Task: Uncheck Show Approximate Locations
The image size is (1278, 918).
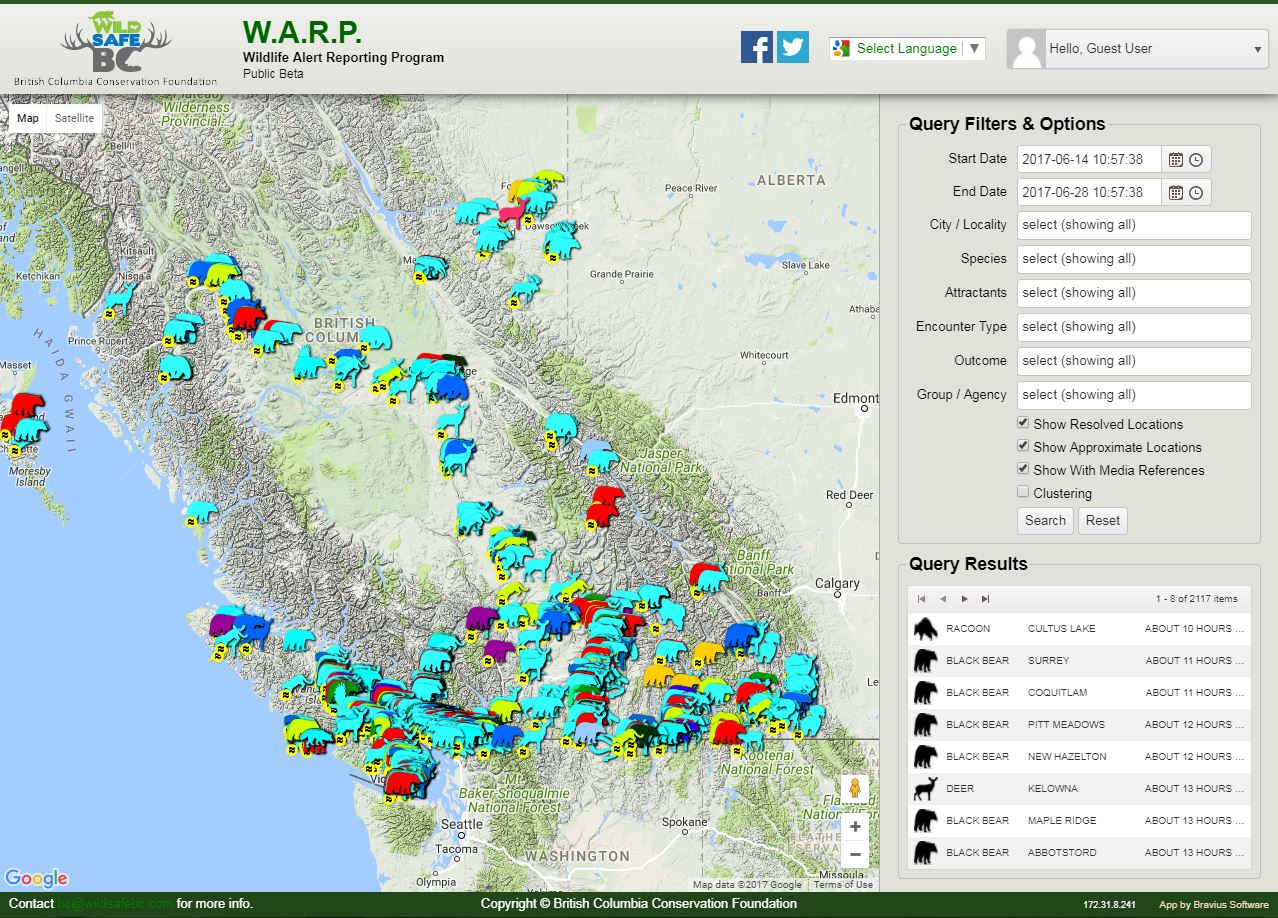Action: point(1023,446)
